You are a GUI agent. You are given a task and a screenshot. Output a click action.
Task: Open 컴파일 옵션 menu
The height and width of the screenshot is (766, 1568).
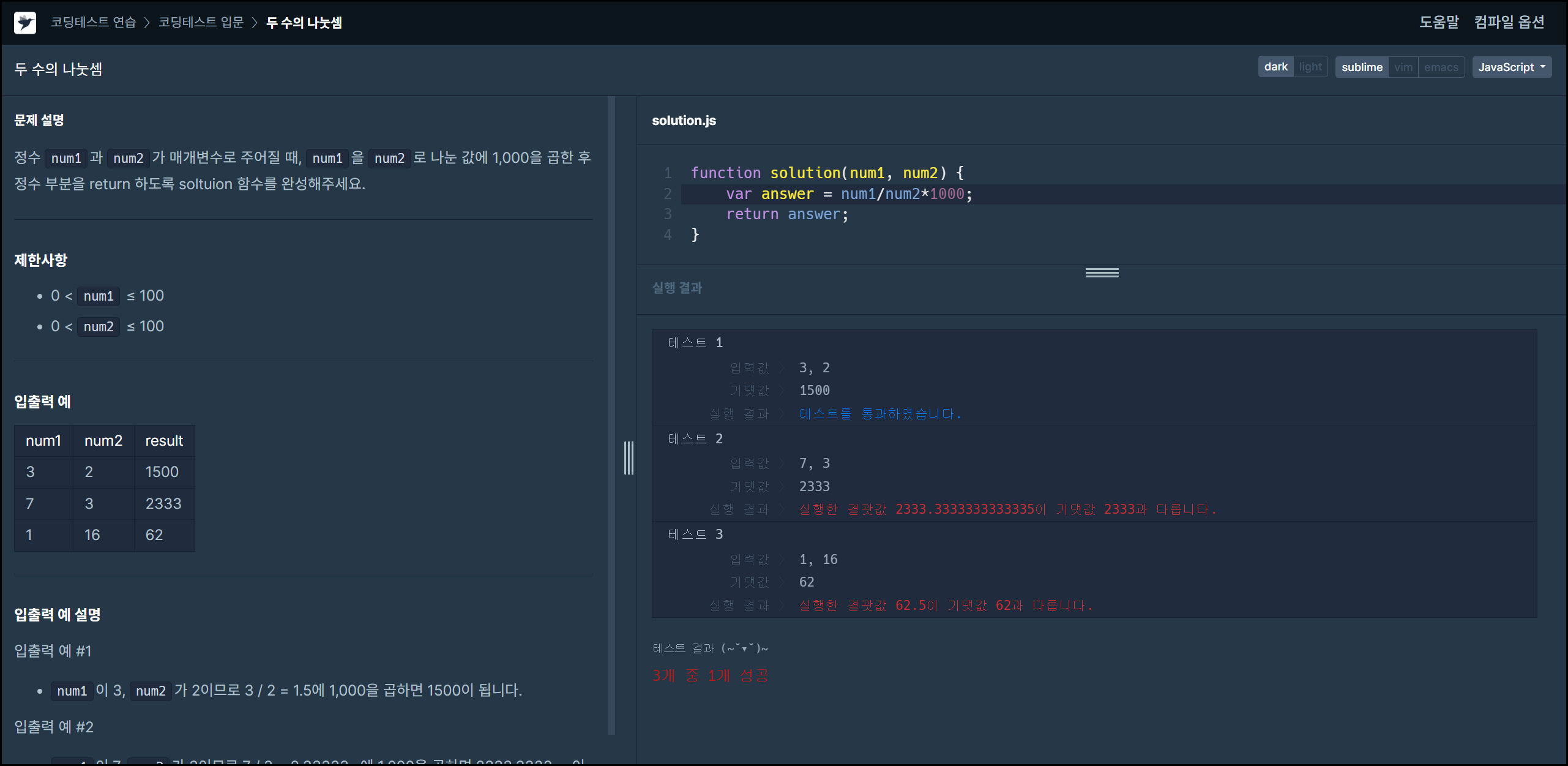coord(1509,22)
